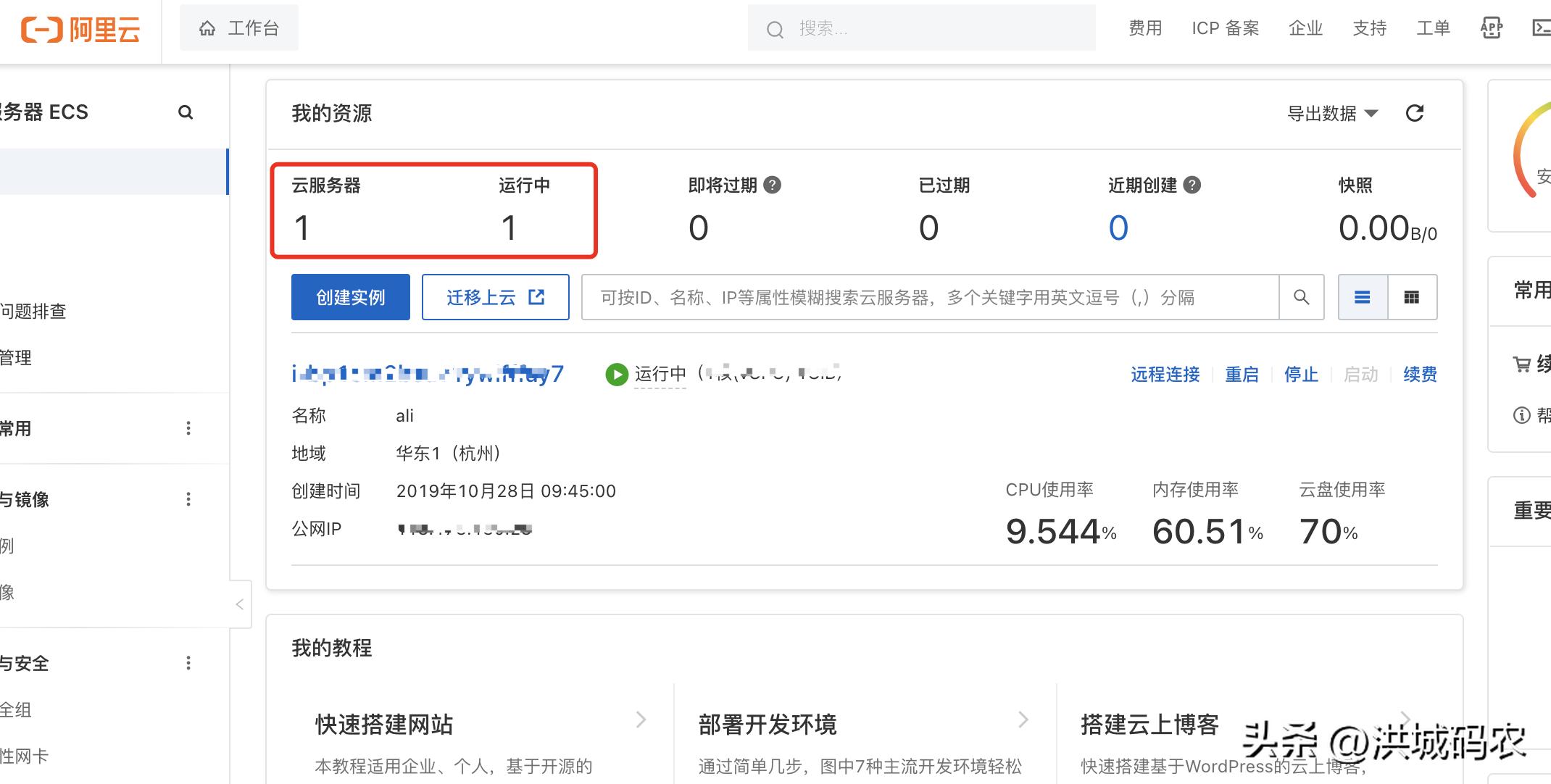Image resolution: width=1551 pixels, height=784 pixels.
Task: Open 远程连接 for the instance ali
Action: 1164,374
